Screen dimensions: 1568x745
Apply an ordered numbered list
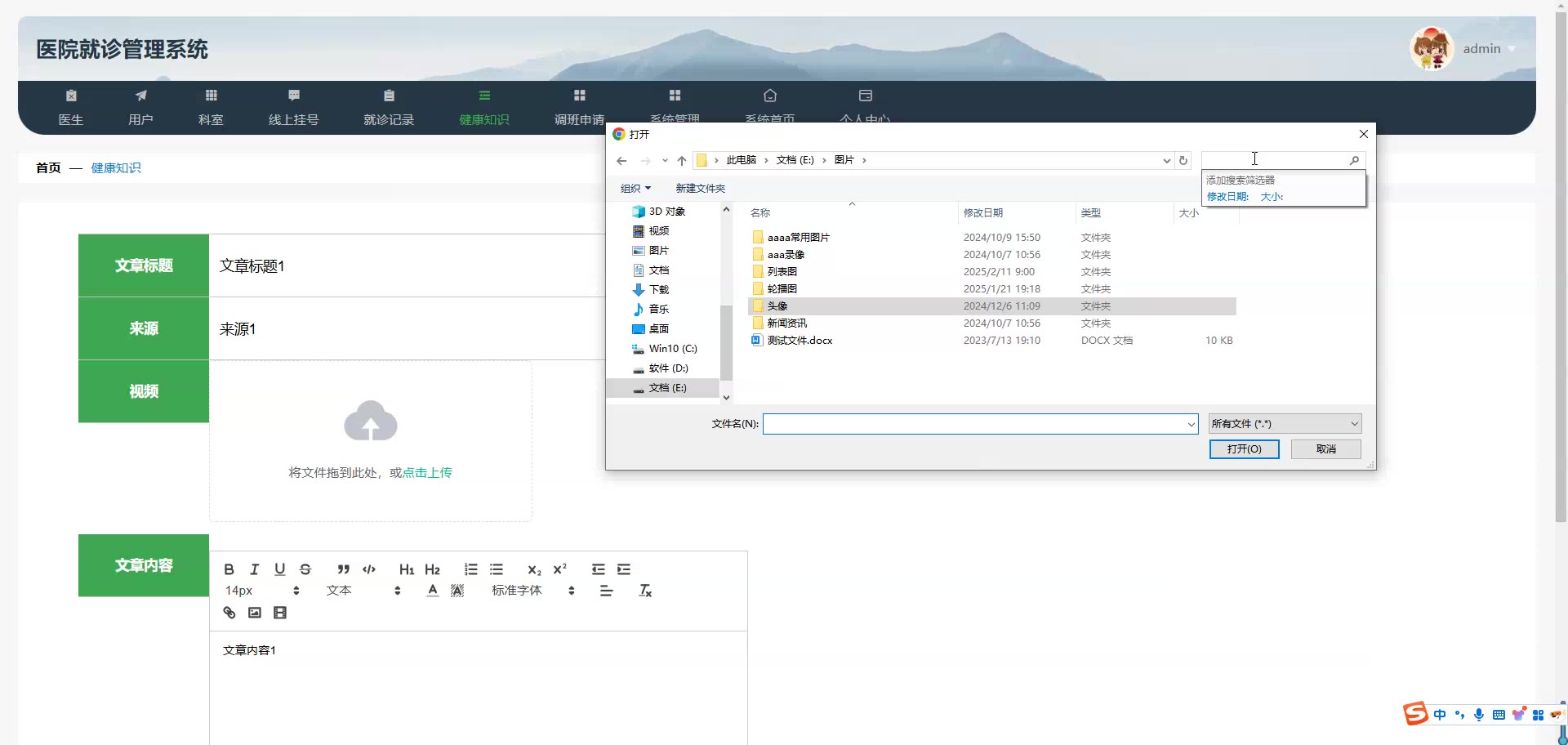click(x=470, y=569)
